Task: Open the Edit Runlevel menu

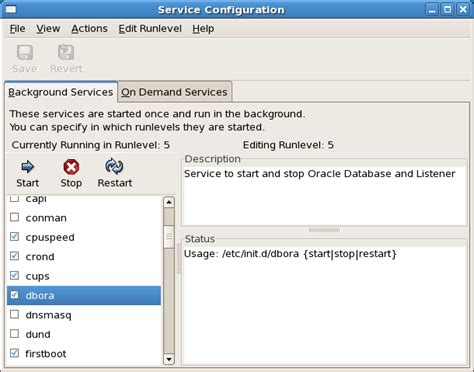Action: (150, 29)
